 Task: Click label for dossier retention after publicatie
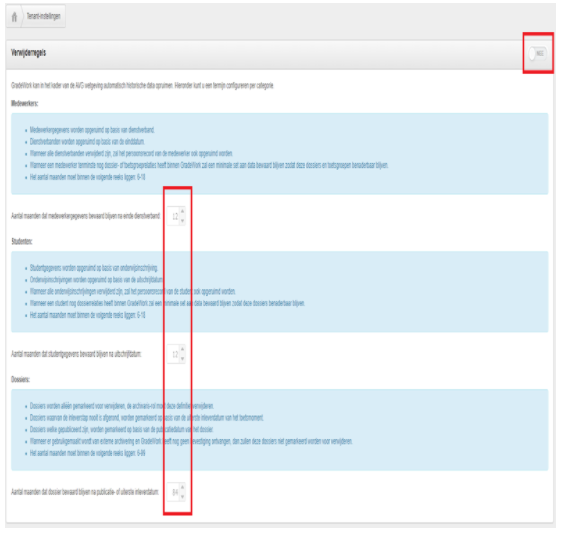(x=85, y=492)
